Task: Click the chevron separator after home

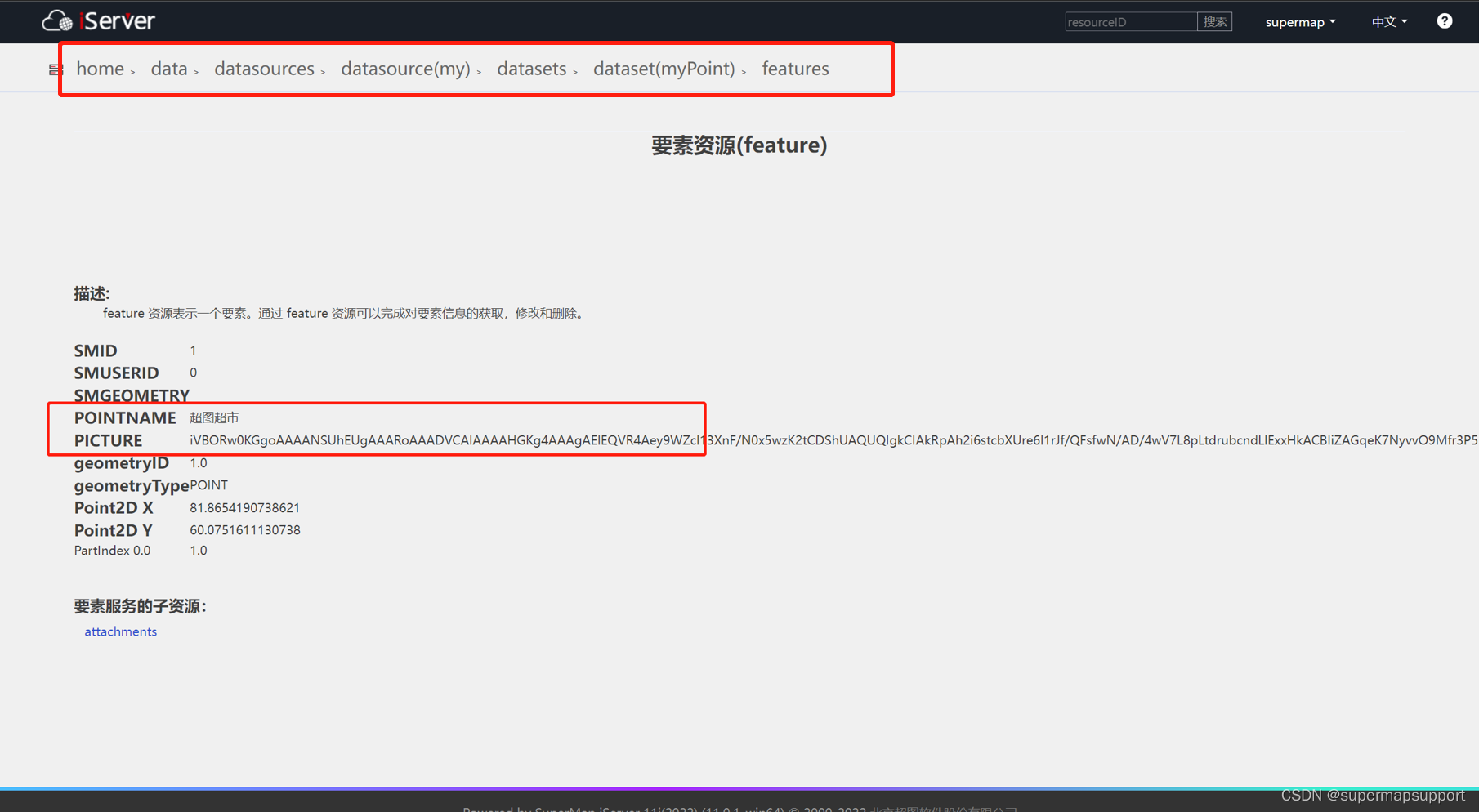Action: coord(134,73)
